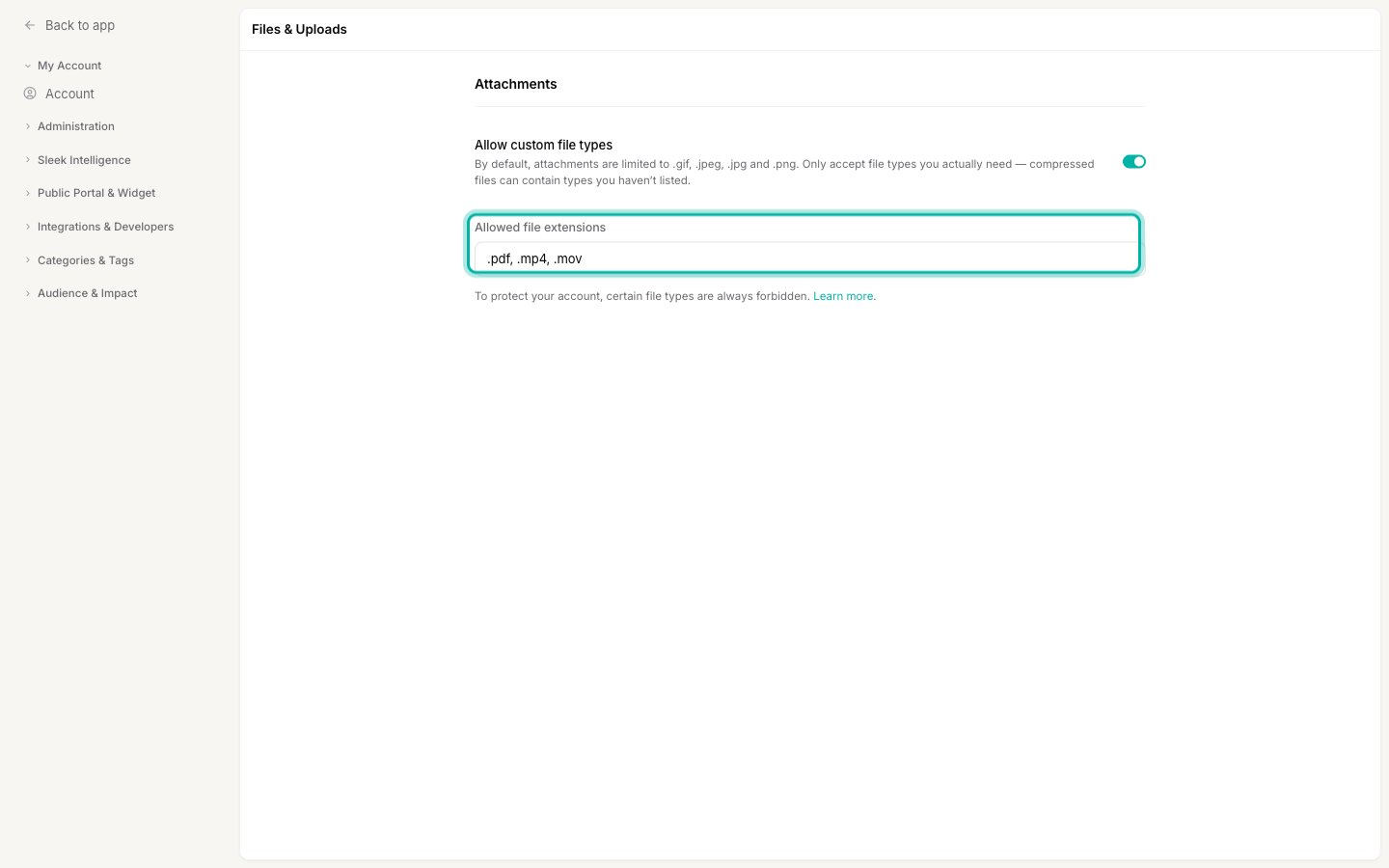The height and width of the screenshot is (868, 1389).
Task: Expand the Administration section chevron
Action: [28, 126]
